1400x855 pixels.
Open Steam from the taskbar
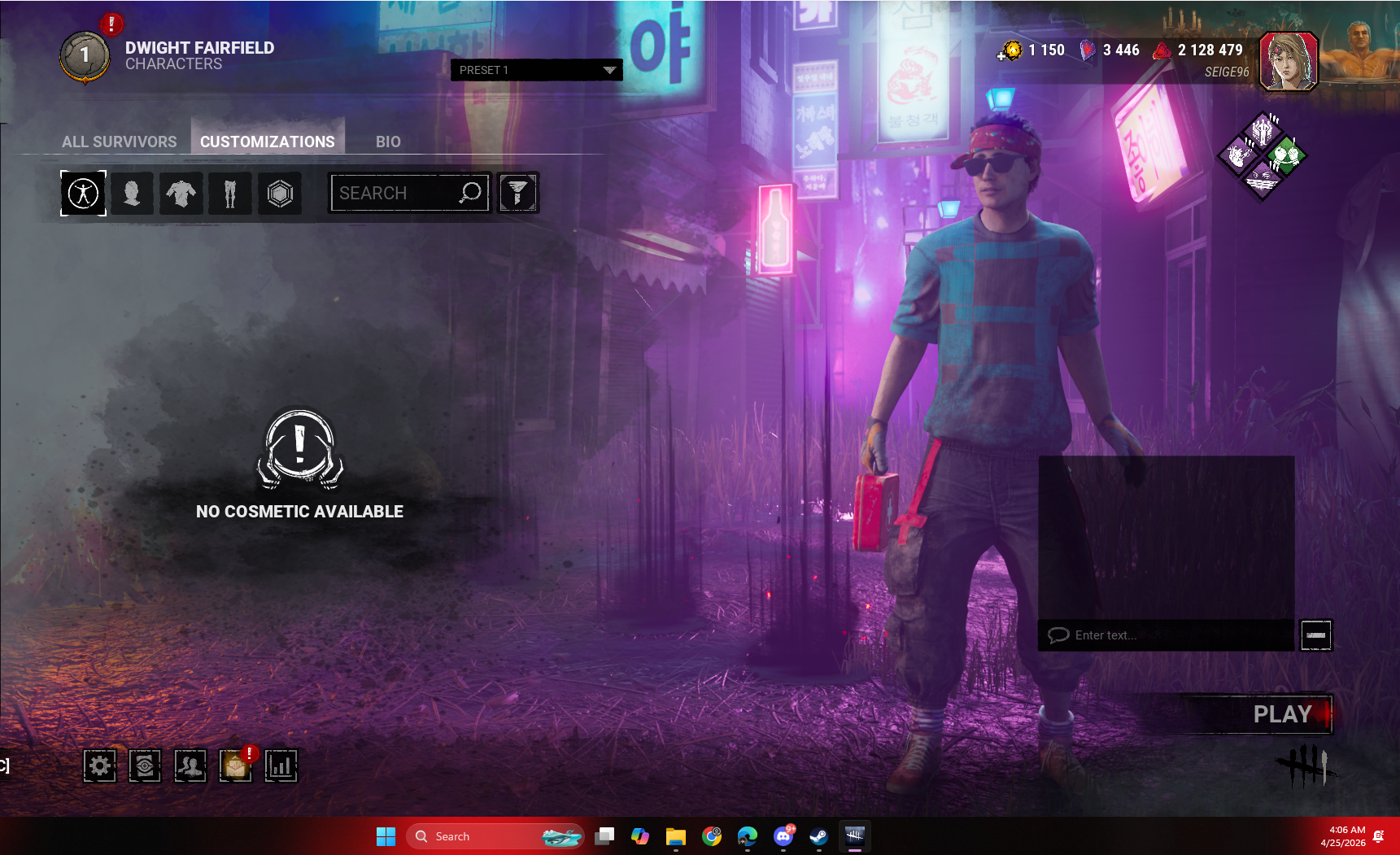(x=819, y=835)
